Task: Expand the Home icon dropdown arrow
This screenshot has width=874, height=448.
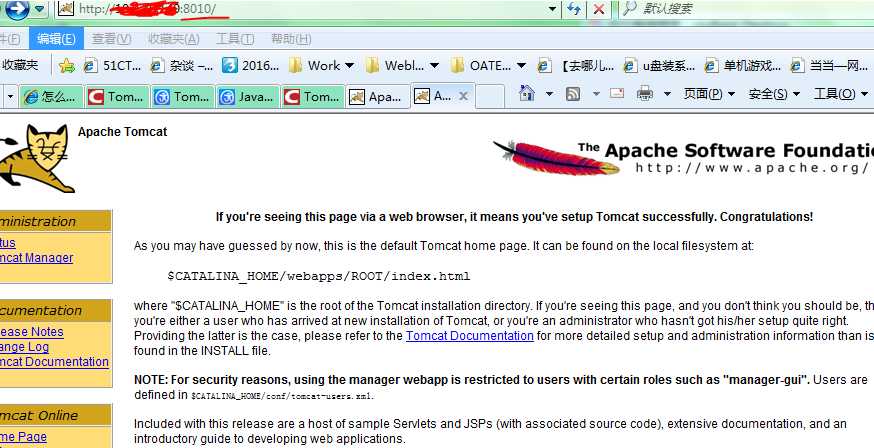Action: (549, 94)
